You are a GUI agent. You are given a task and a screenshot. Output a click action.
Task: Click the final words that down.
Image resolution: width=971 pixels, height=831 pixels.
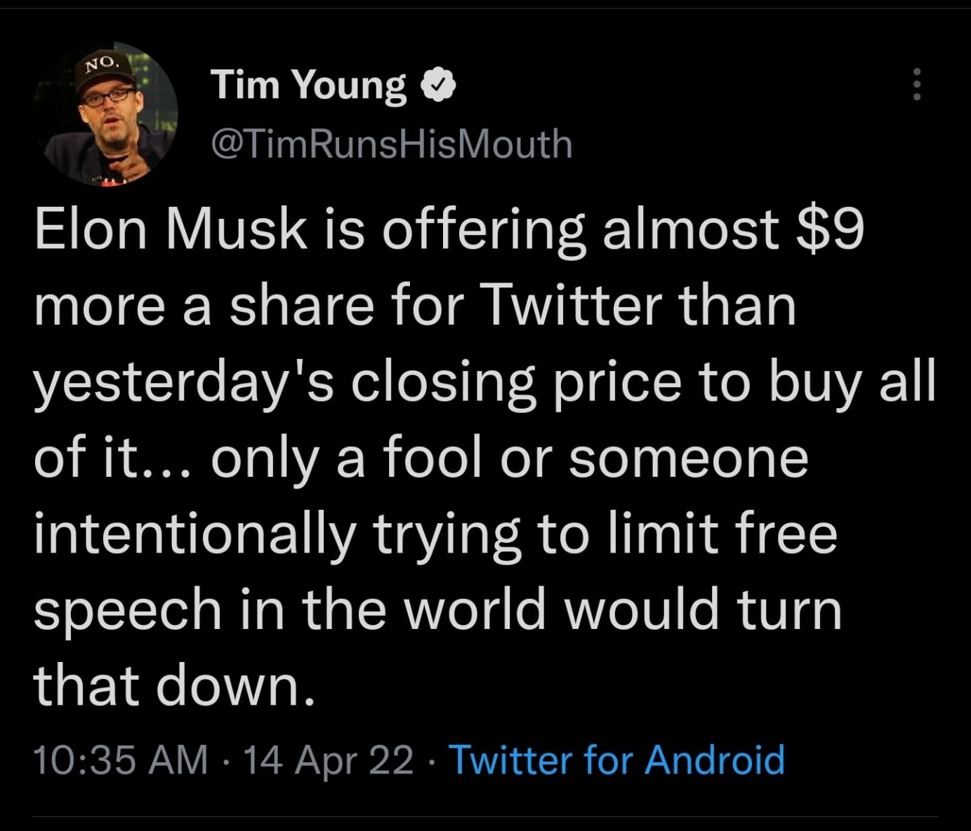coord(174,685)
